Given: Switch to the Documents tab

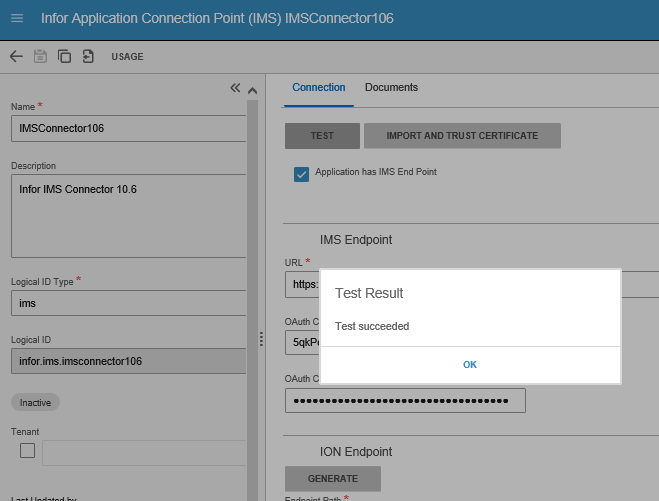Looking at the screenshot, I should 391,87.
